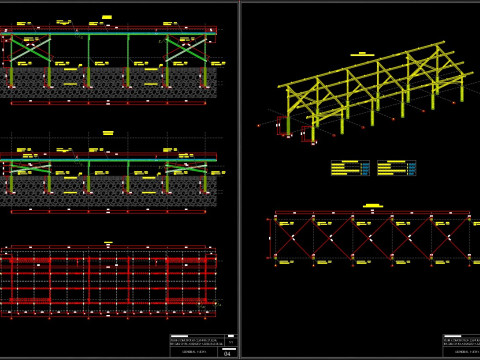Click the right data table below isometric view
The width and height of the screenshot is (480, 360).
click(x=397, y=168)
